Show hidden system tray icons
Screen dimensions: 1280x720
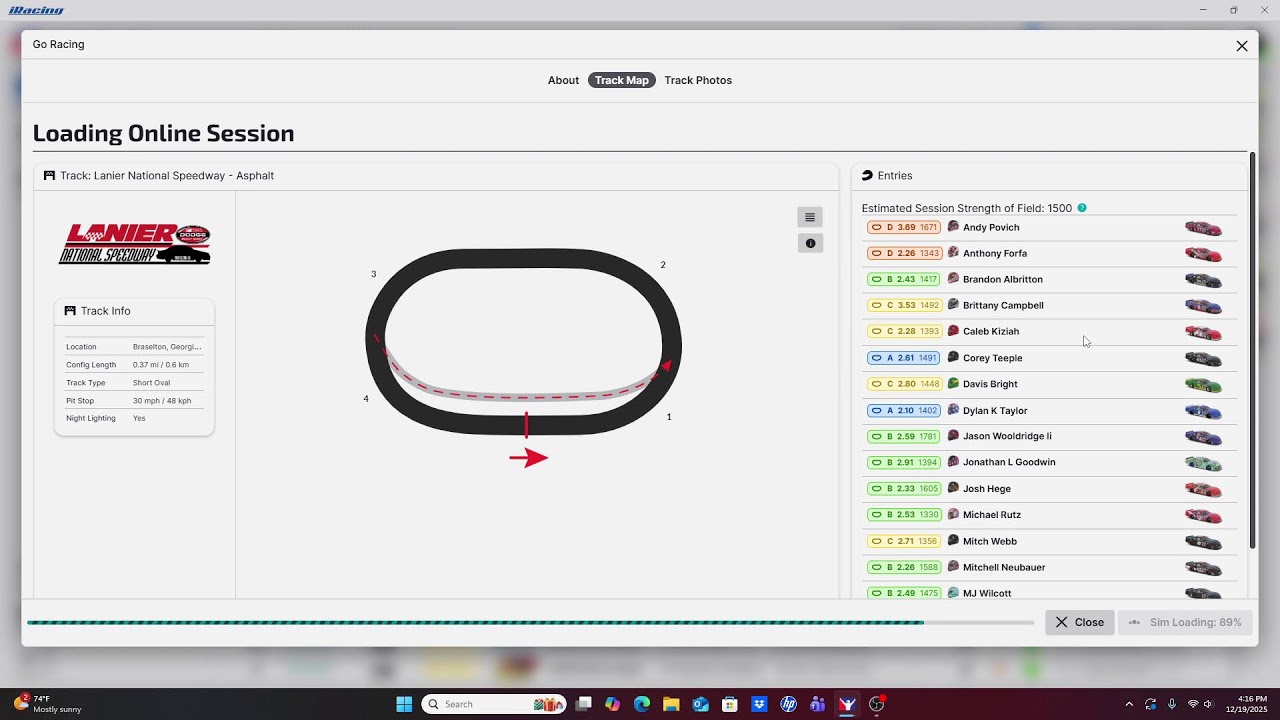(x=1129, y=704)
